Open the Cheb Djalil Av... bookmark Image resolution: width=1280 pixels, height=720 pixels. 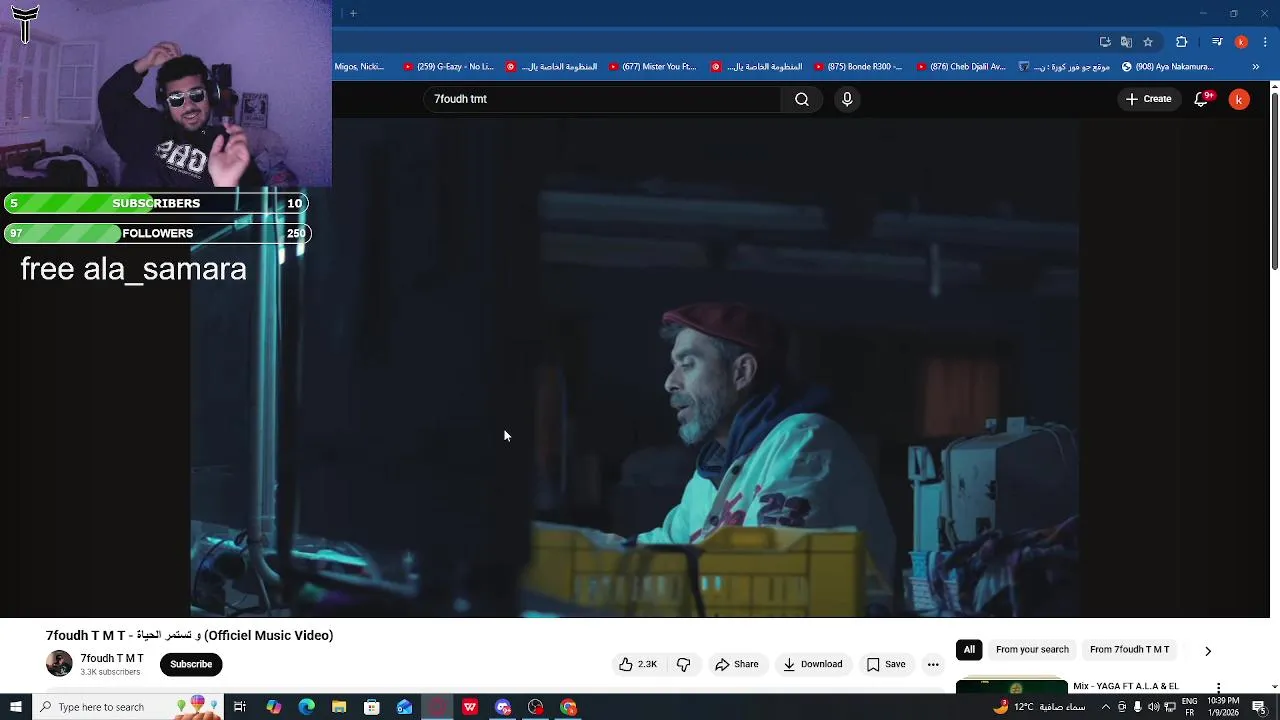[x=960, y=67]
